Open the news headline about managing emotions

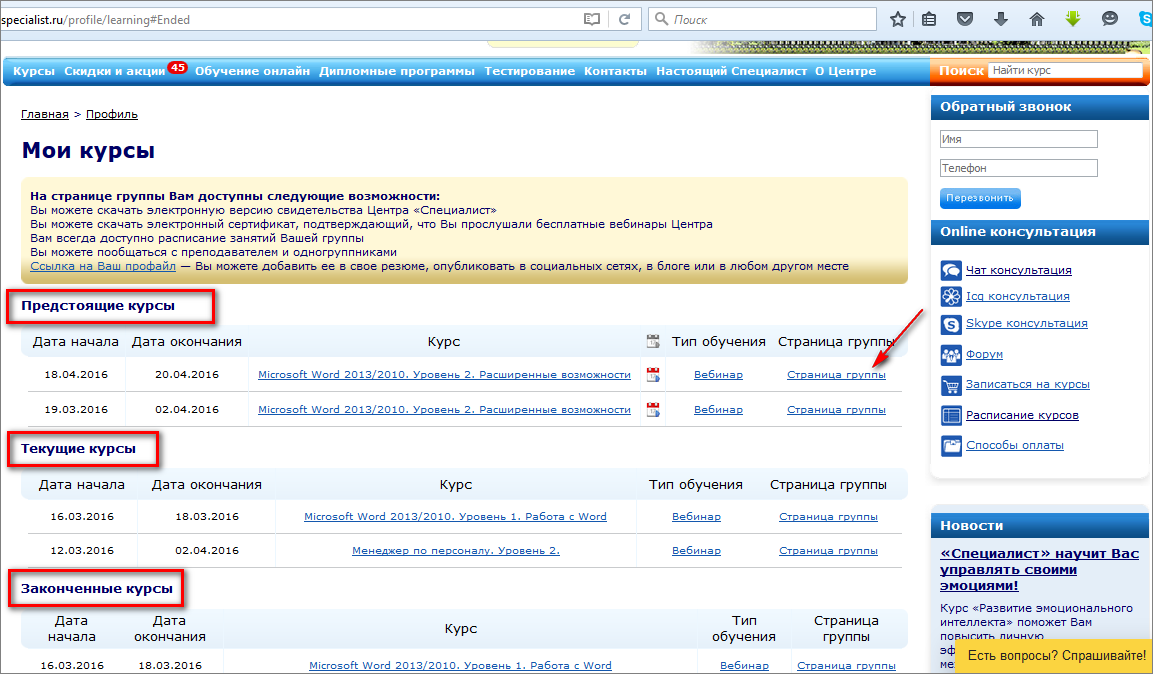click(1039, 570)
